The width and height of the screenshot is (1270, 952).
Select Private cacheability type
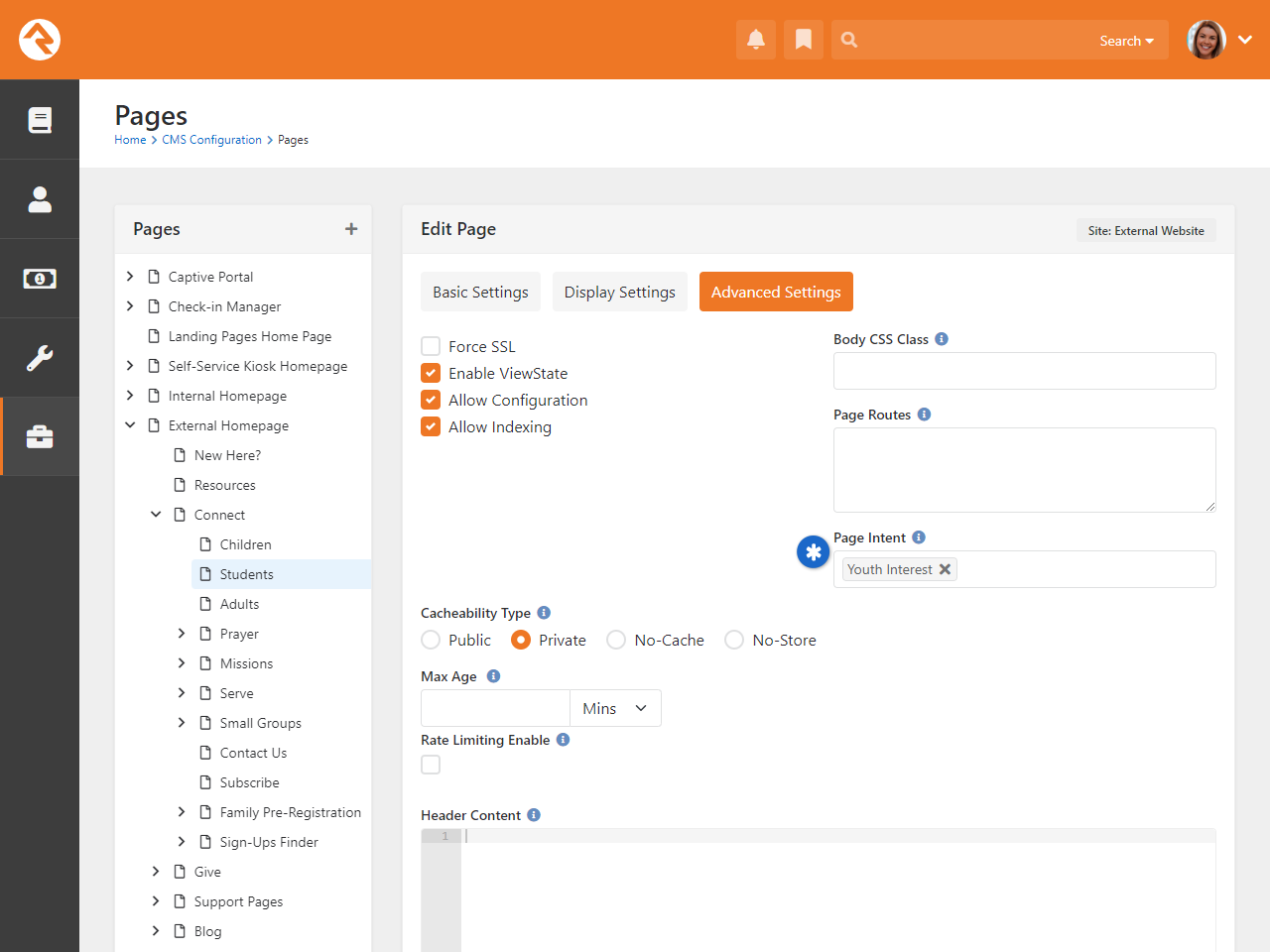(521, 640)
